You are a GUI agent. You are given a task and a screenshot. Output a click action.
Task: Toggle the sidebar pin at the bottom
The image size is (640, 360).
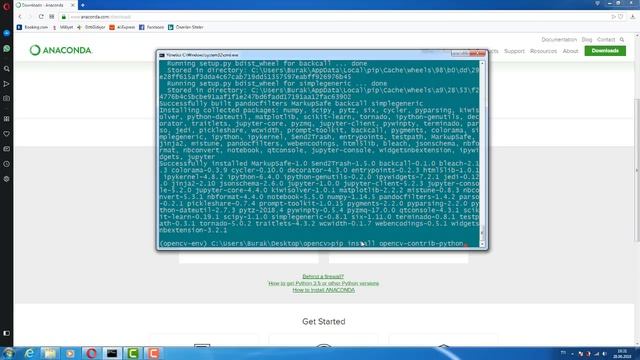pyautogui.click(x=7, y=333)
